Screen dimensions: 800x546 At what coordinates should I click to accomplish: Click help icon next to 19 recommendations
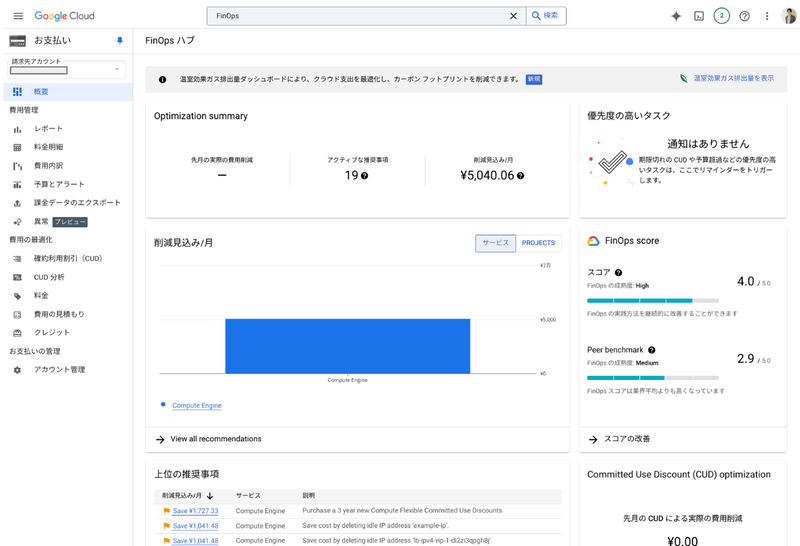click(x=364, y=176)
